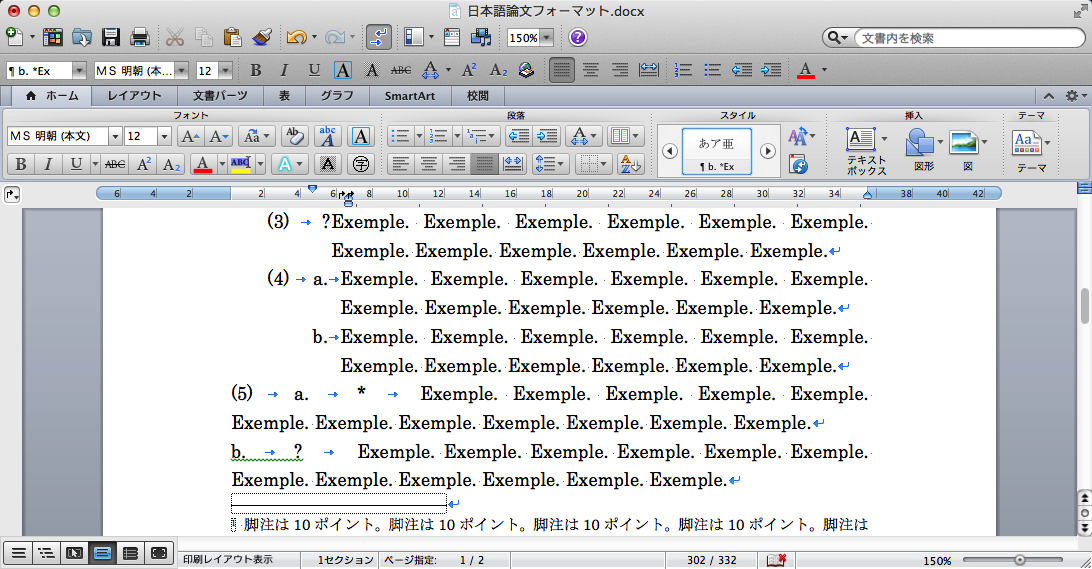Undo the last action
1092x569 pixels.
[x=296, y=37]
